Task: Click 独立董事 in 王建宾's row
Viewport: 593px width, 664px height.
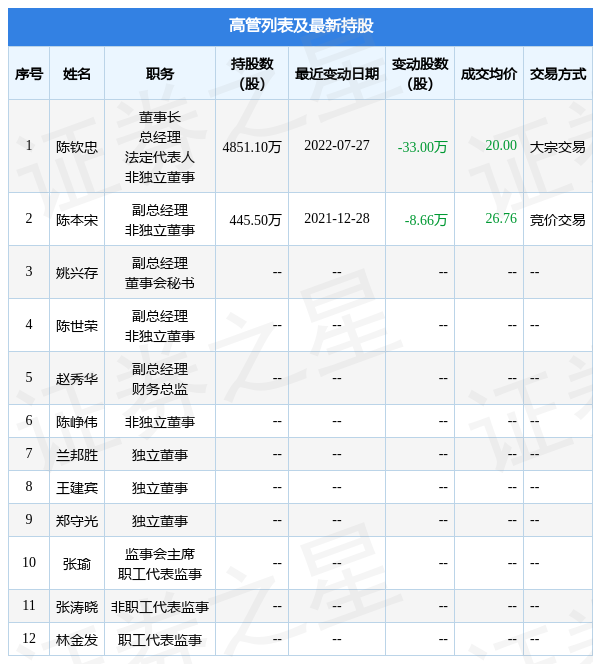Action: click(x=160, y=488)
